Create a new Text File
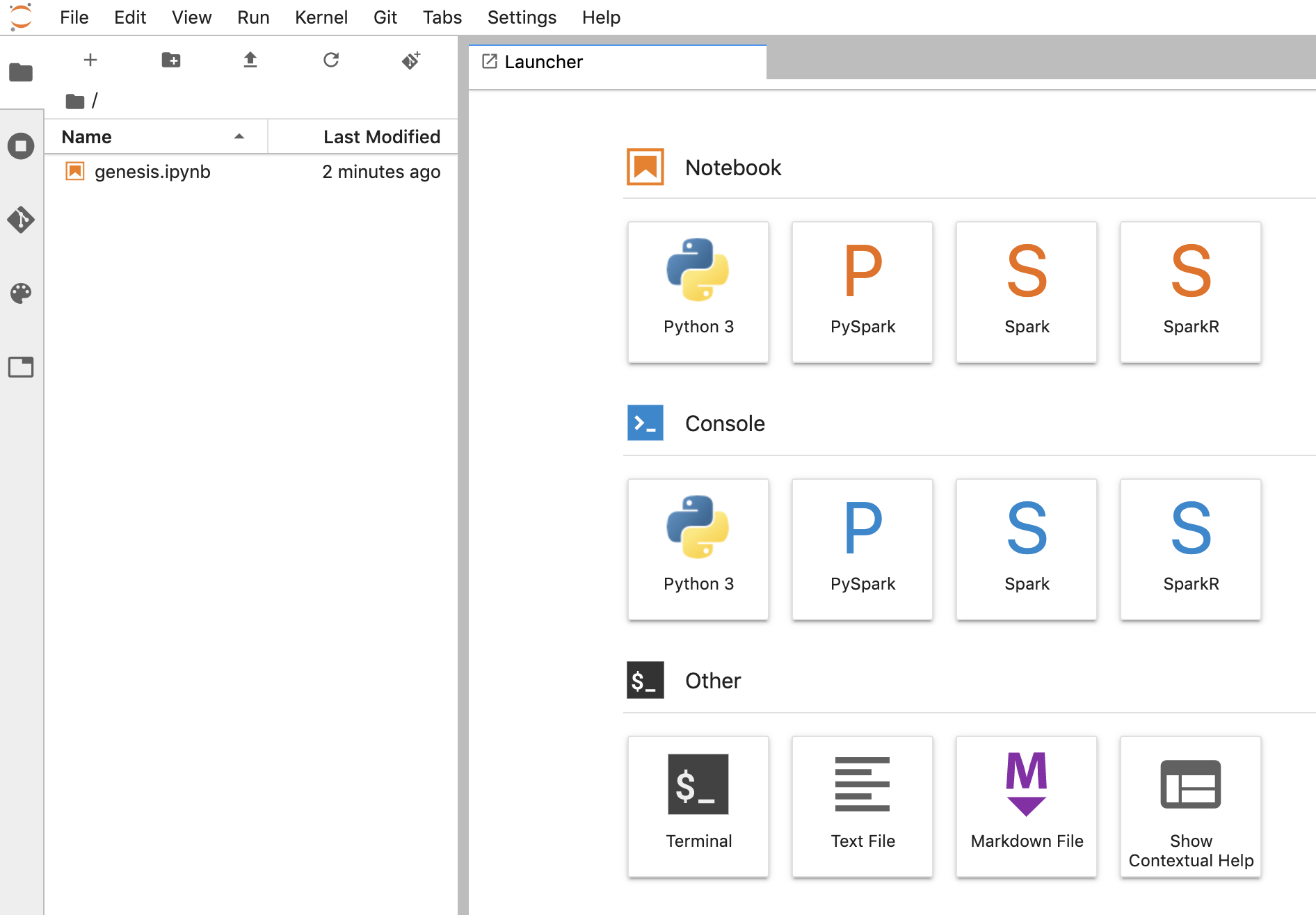This screenshot has height=915, width=1316. coord(862,807)
